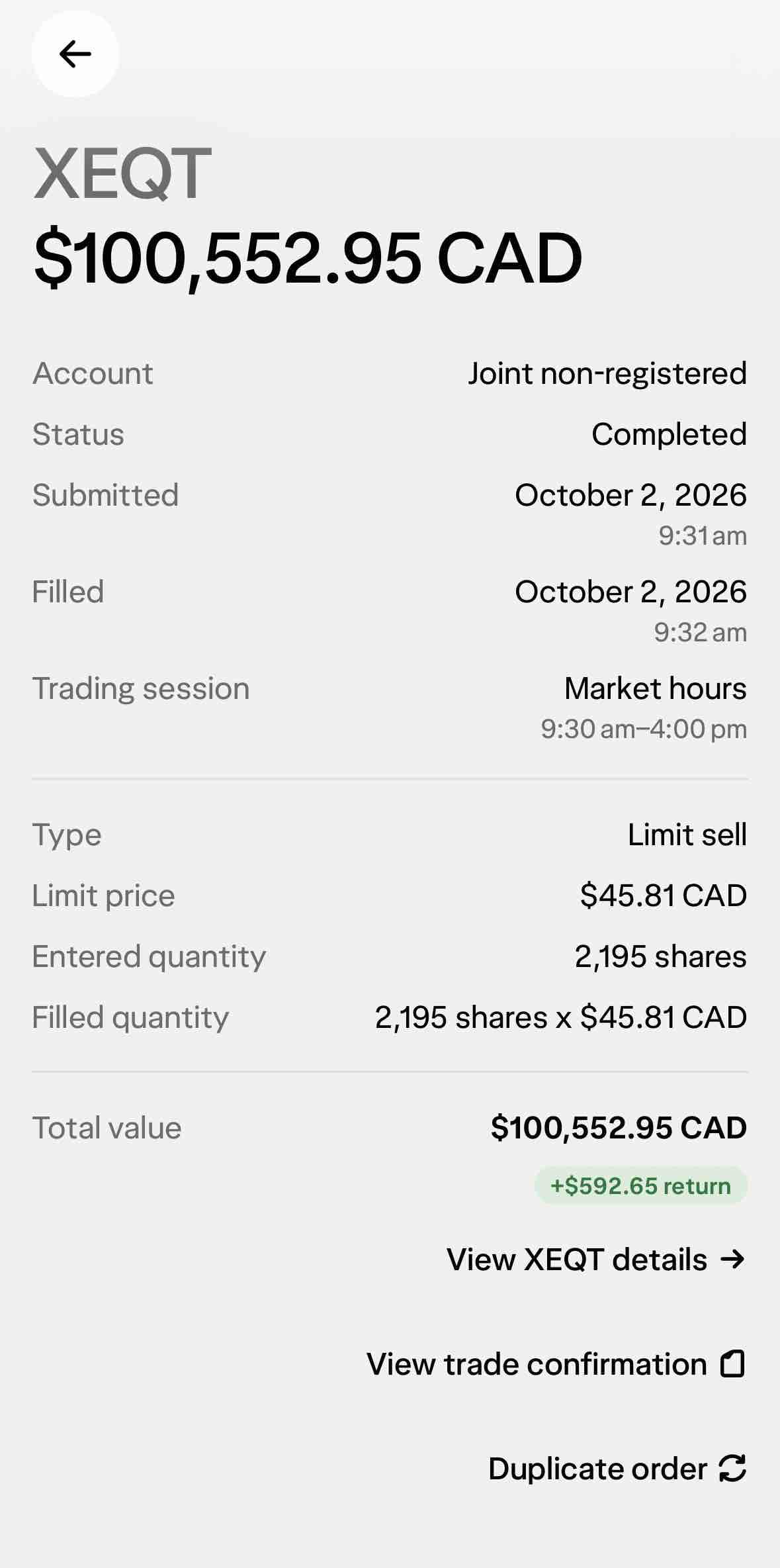The width and height of the screenshot is (780, 1568).
Task: Tap the back arrow button
Action: tap(75, 54)
